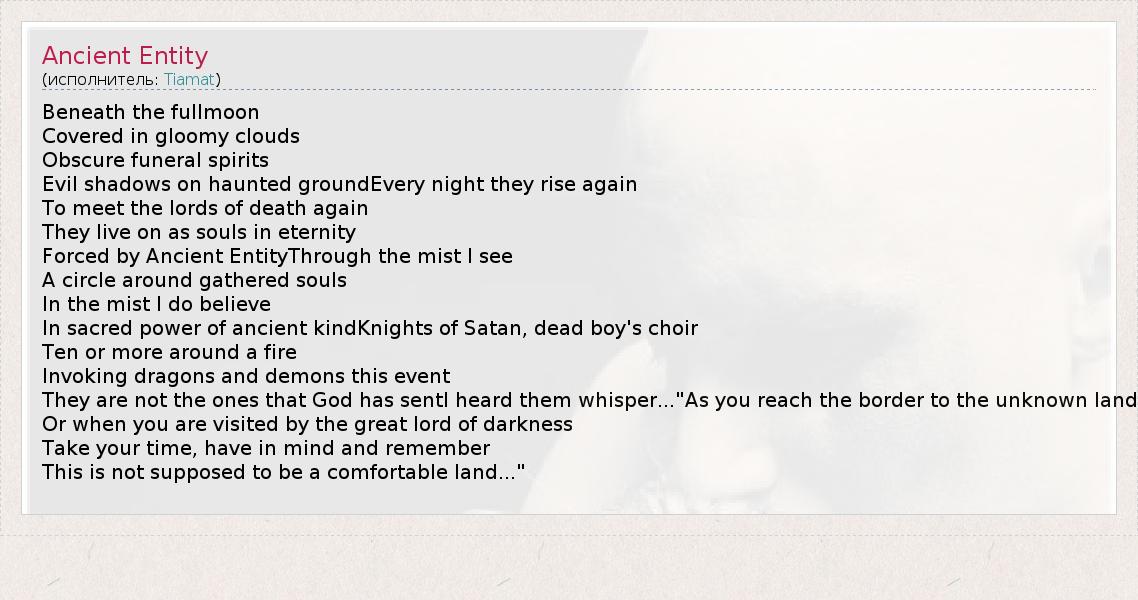
Task: Click the final line about "comfortable land"
Action: 283,472
